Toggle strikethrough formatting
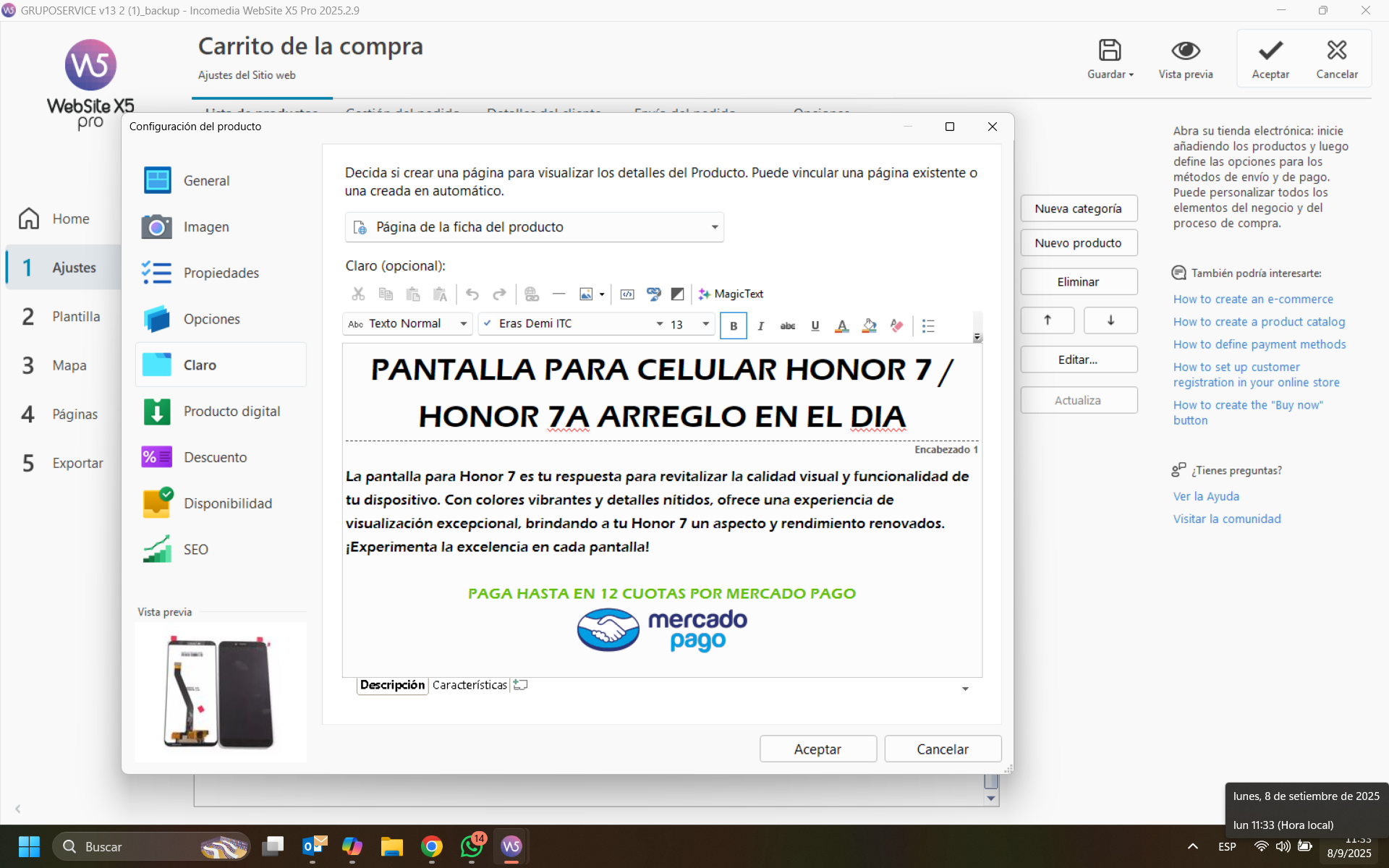The image size is (1389, 868). pos(788,325)
